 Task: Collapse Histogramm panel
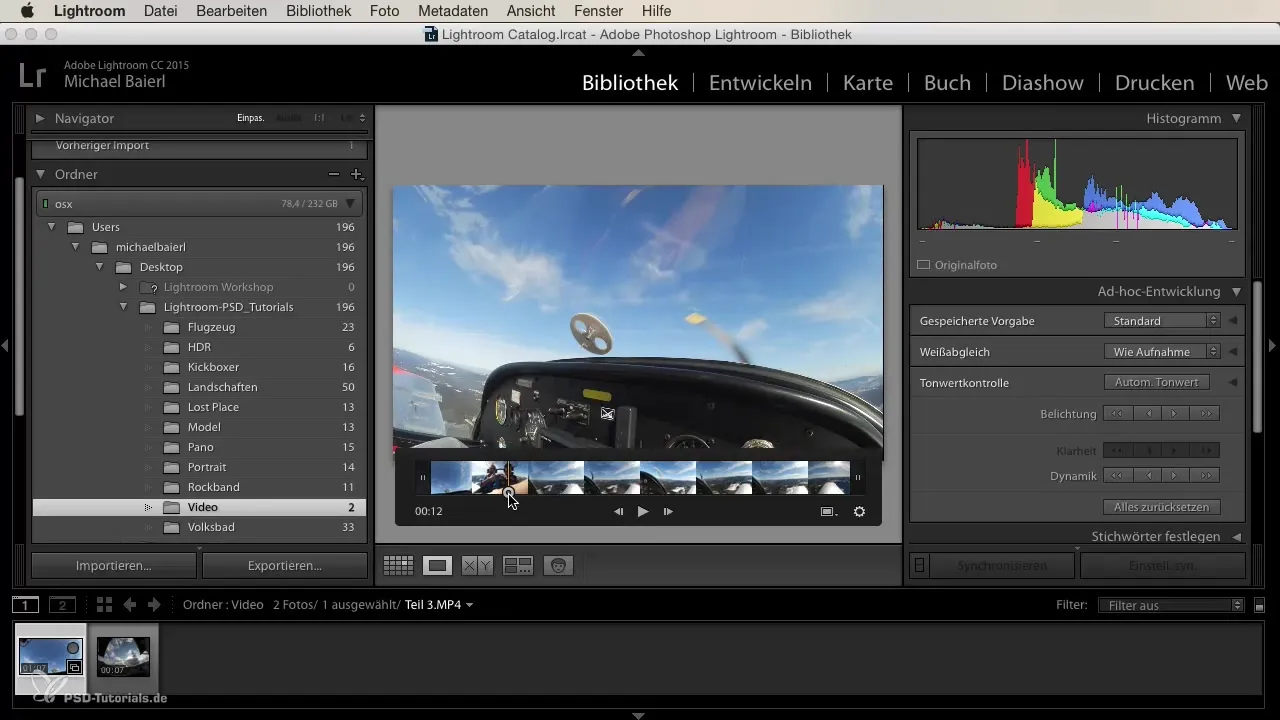point(1237,118)
